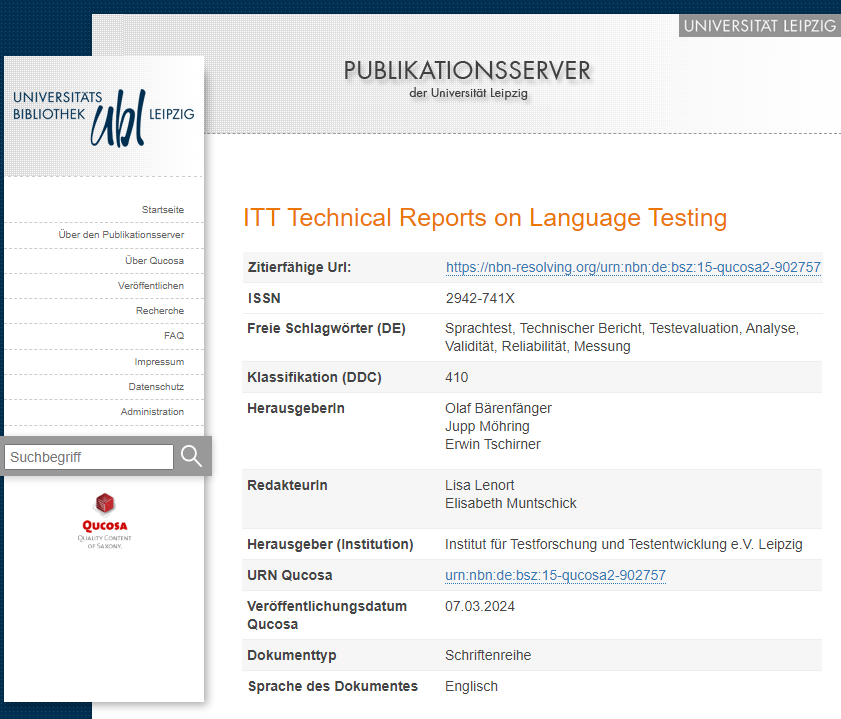This screenshot has width=841, height=719.
Task: Navigate to Impressum
Action: pyautogui.click(x=159, y=362)
